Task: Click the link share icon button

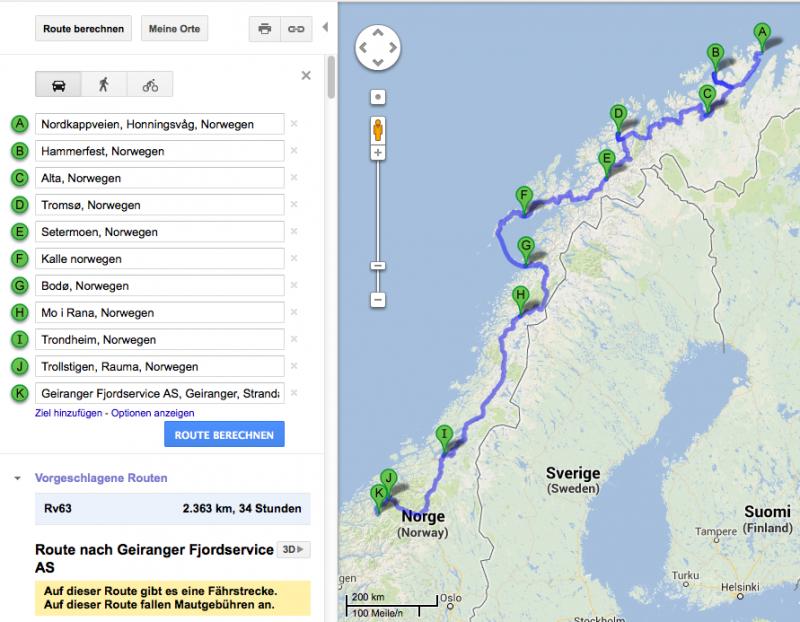Action: [x=295, y=29]
